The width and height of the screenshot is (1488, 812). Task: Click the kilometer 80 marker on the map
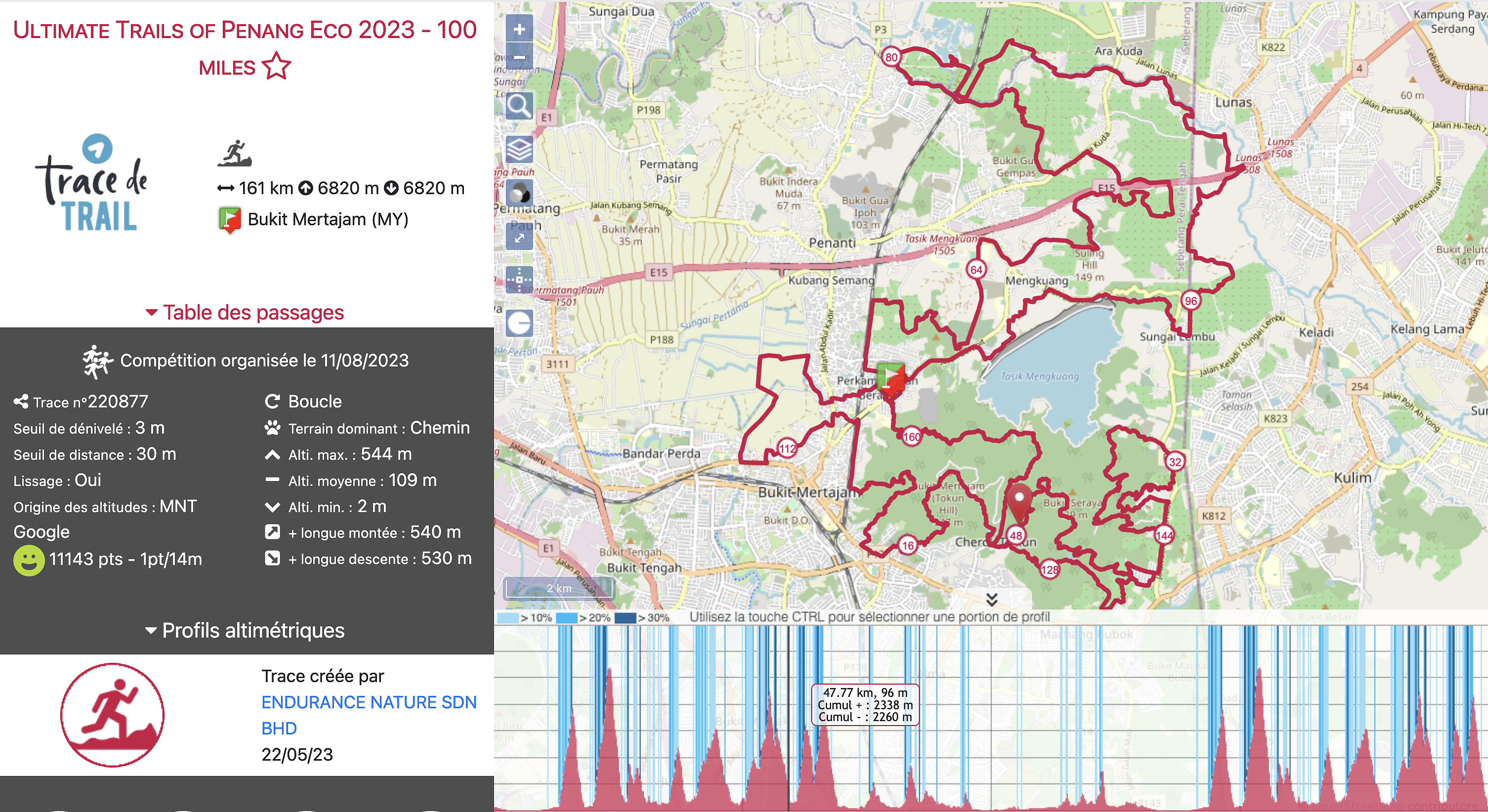891,57
